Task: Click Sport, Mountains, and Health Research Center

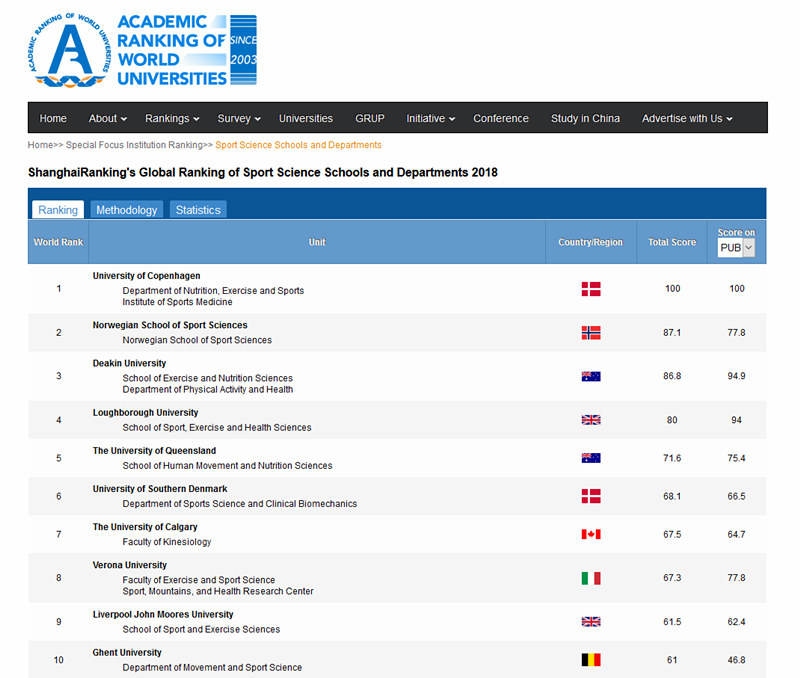Action: coord(218,591)
